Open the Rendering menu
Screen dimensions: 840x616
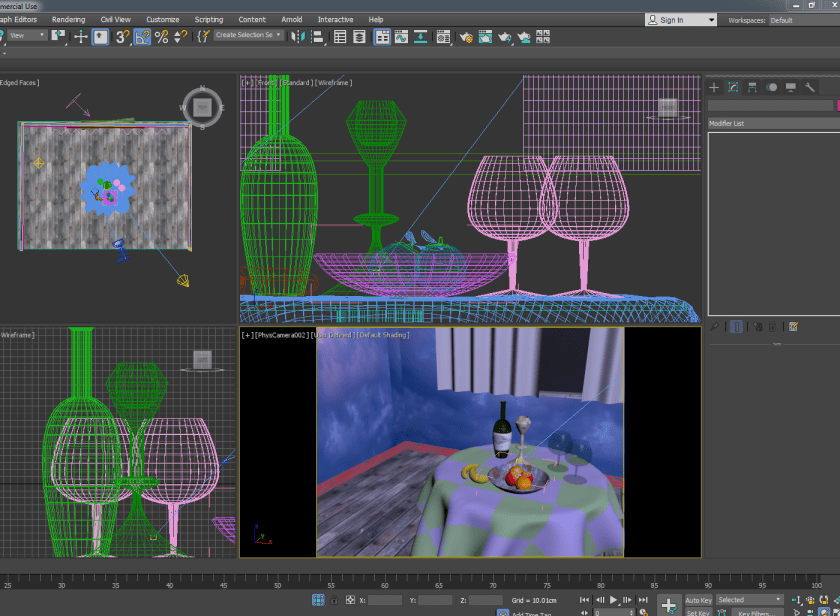coord(68,19)
